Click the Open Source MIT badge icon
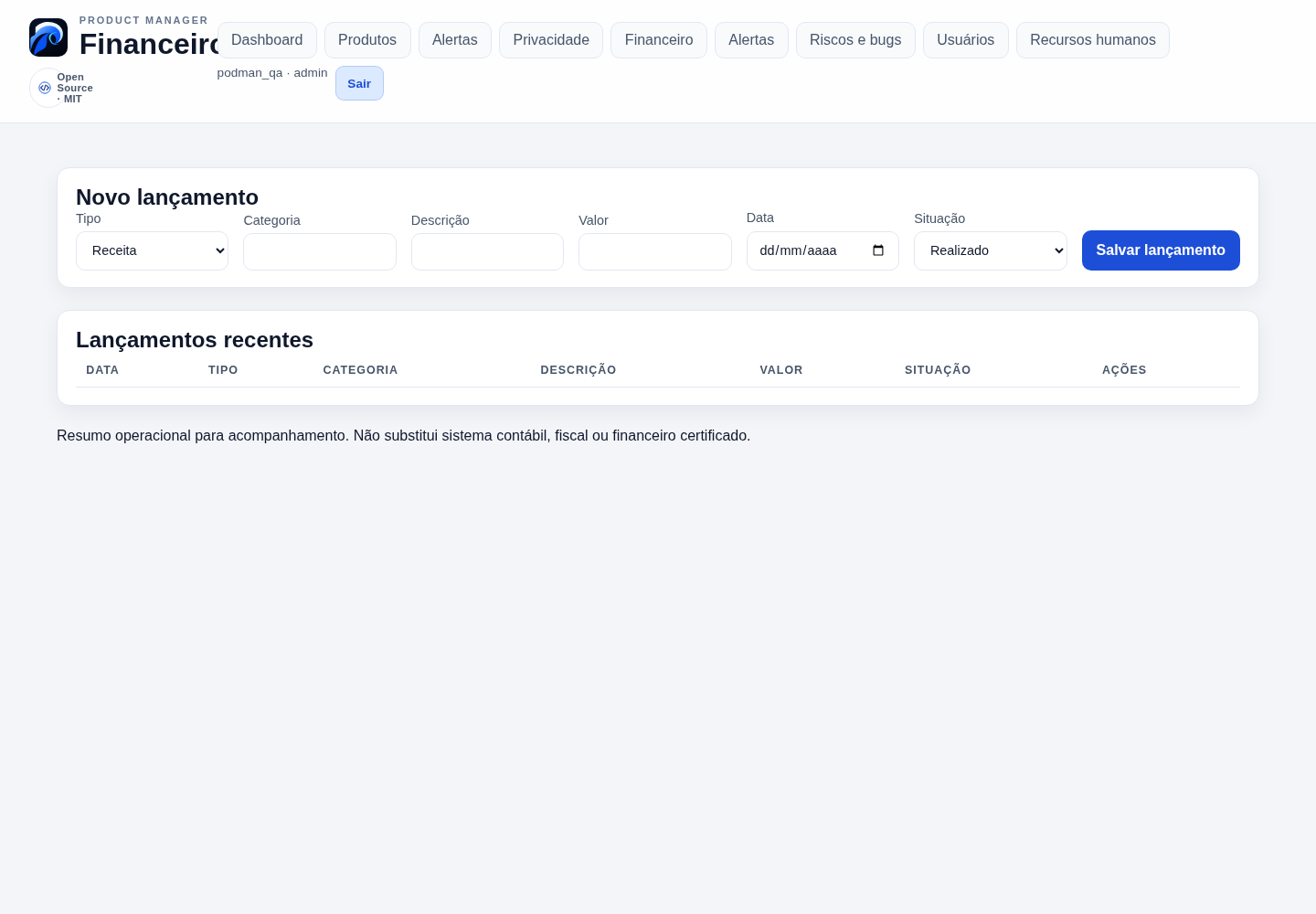The height and width of the screenshot is (914, 1316). 45,88
